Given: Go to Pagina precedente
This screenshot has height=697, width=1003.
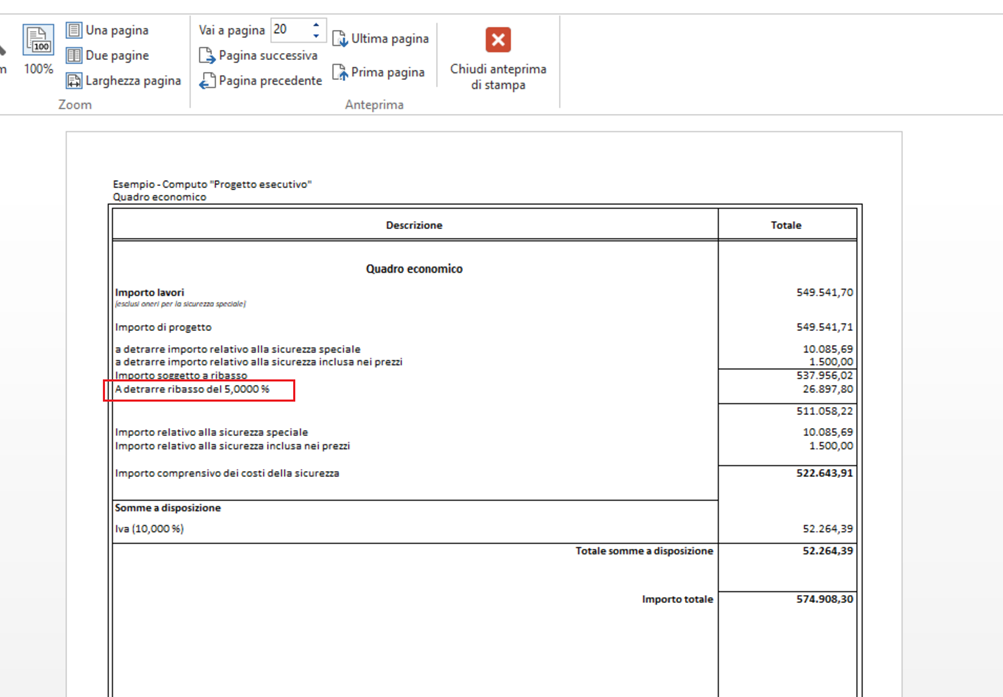Looking at the screenshot, I should [260, 81].
